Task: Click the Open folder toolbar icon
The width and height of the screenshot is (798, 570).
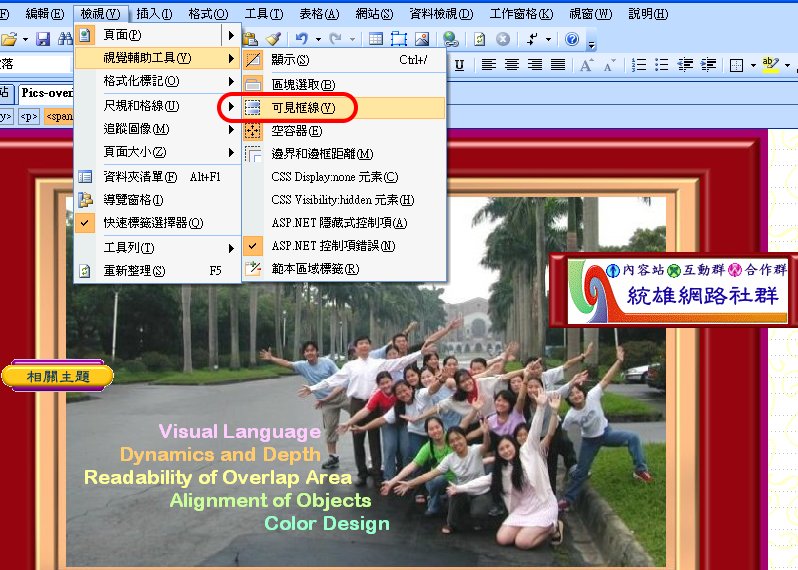Action: pyautogui.click(x=9, y=39)
